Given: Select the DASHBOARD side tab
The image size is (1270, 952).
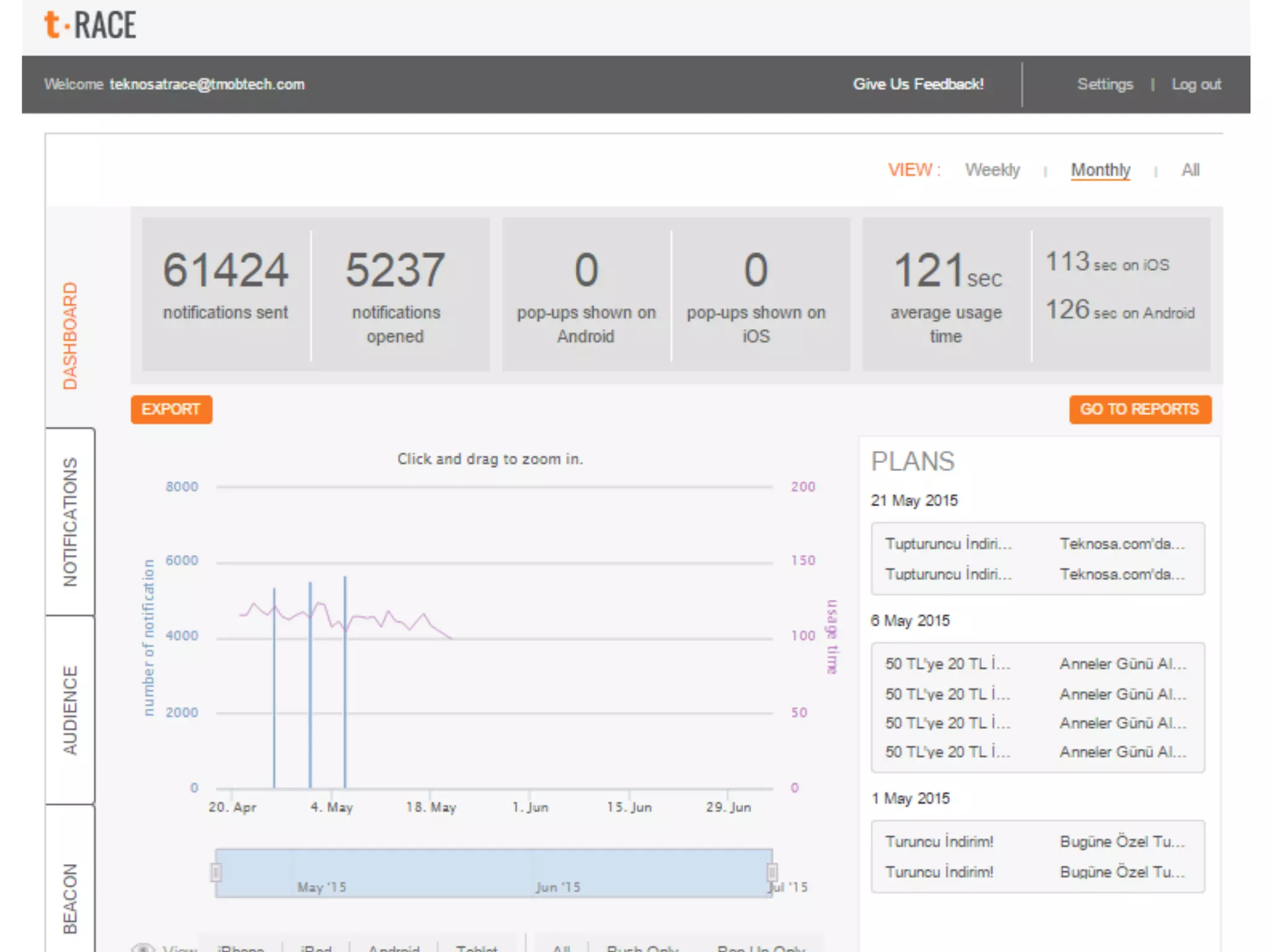Looking at the screenshot, I should pyautogui.click(x=70, y=335).
